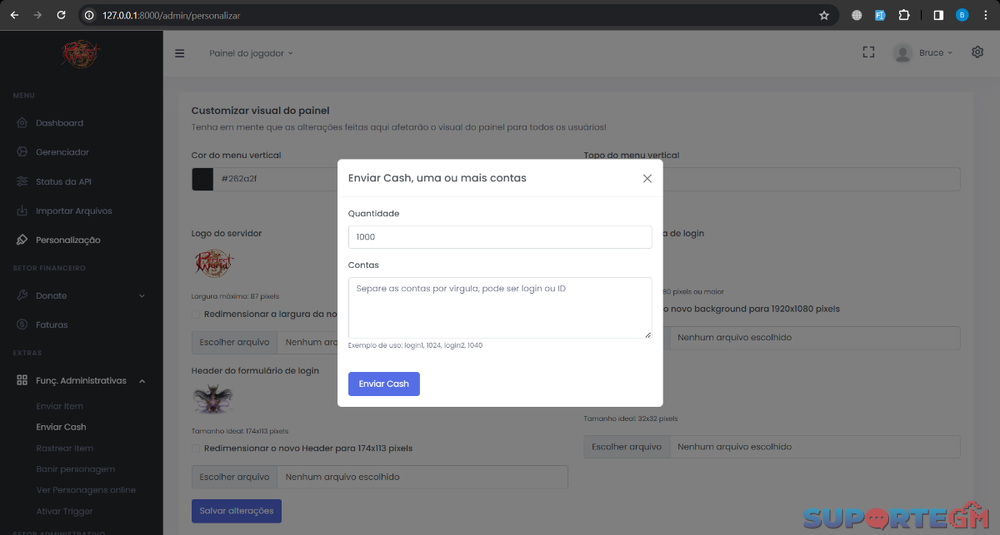Expand the Painel do jogador dropdown
Viewport: 1000px width, 535px height.
[251, 53]
